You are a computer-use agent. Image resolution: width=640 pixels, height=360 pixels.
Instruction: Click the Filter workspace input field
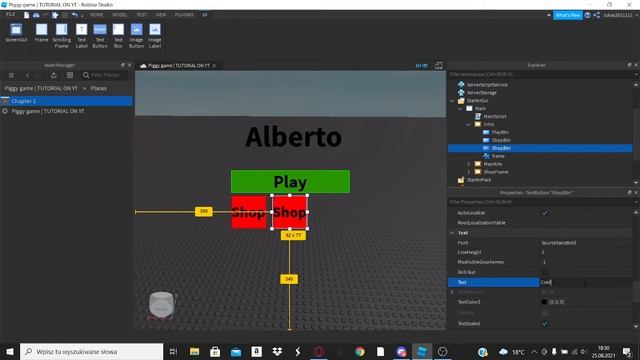click(x=541, y=74)
